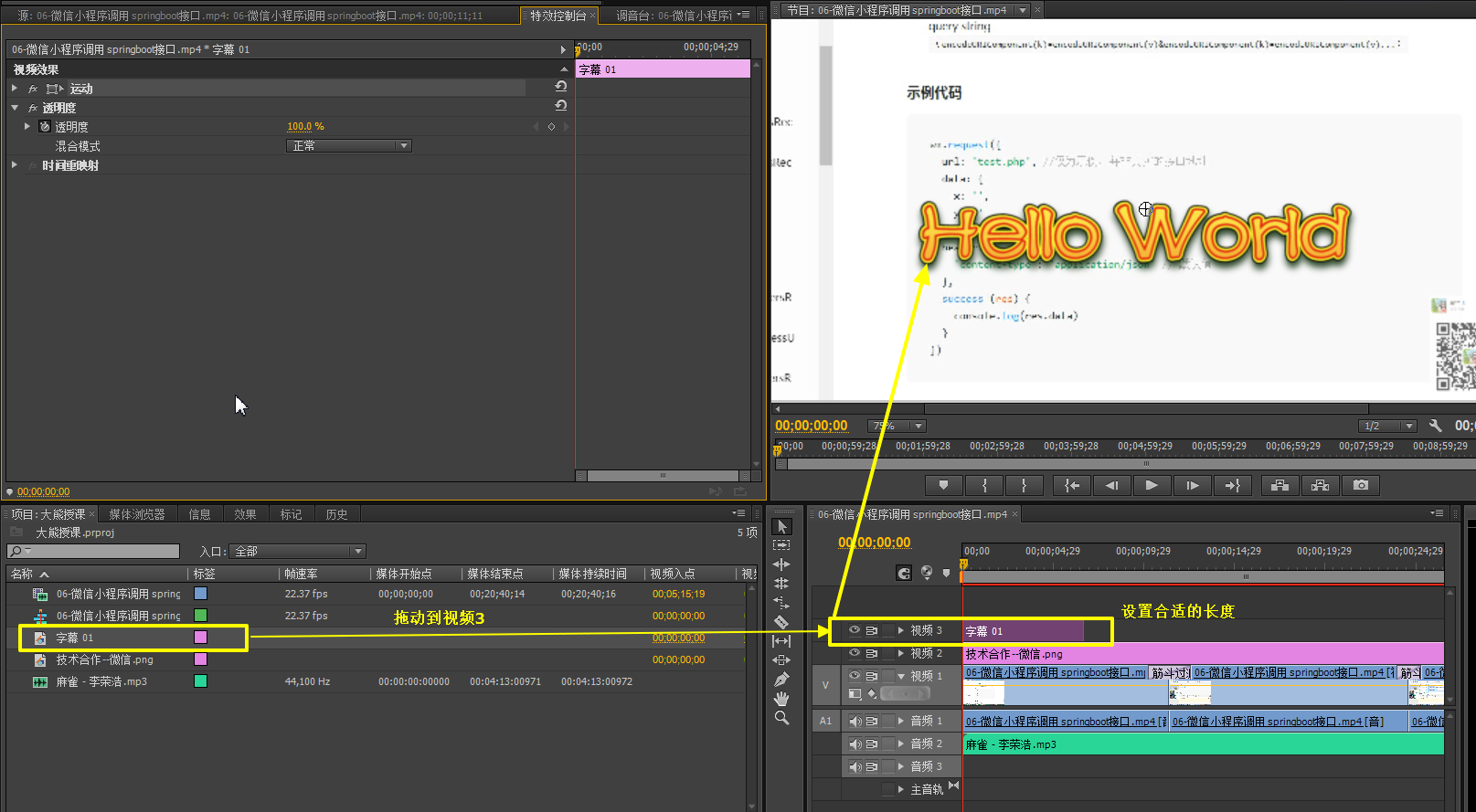1476x812 pixels.
Task: Select the Rate Stretch tool
Action: (x=781, y=602)
